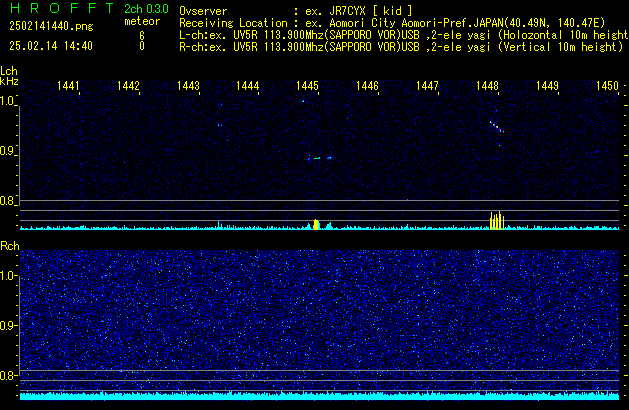
Task: Click the L-ch receiver description line
Action: click(x=404, y=35)
